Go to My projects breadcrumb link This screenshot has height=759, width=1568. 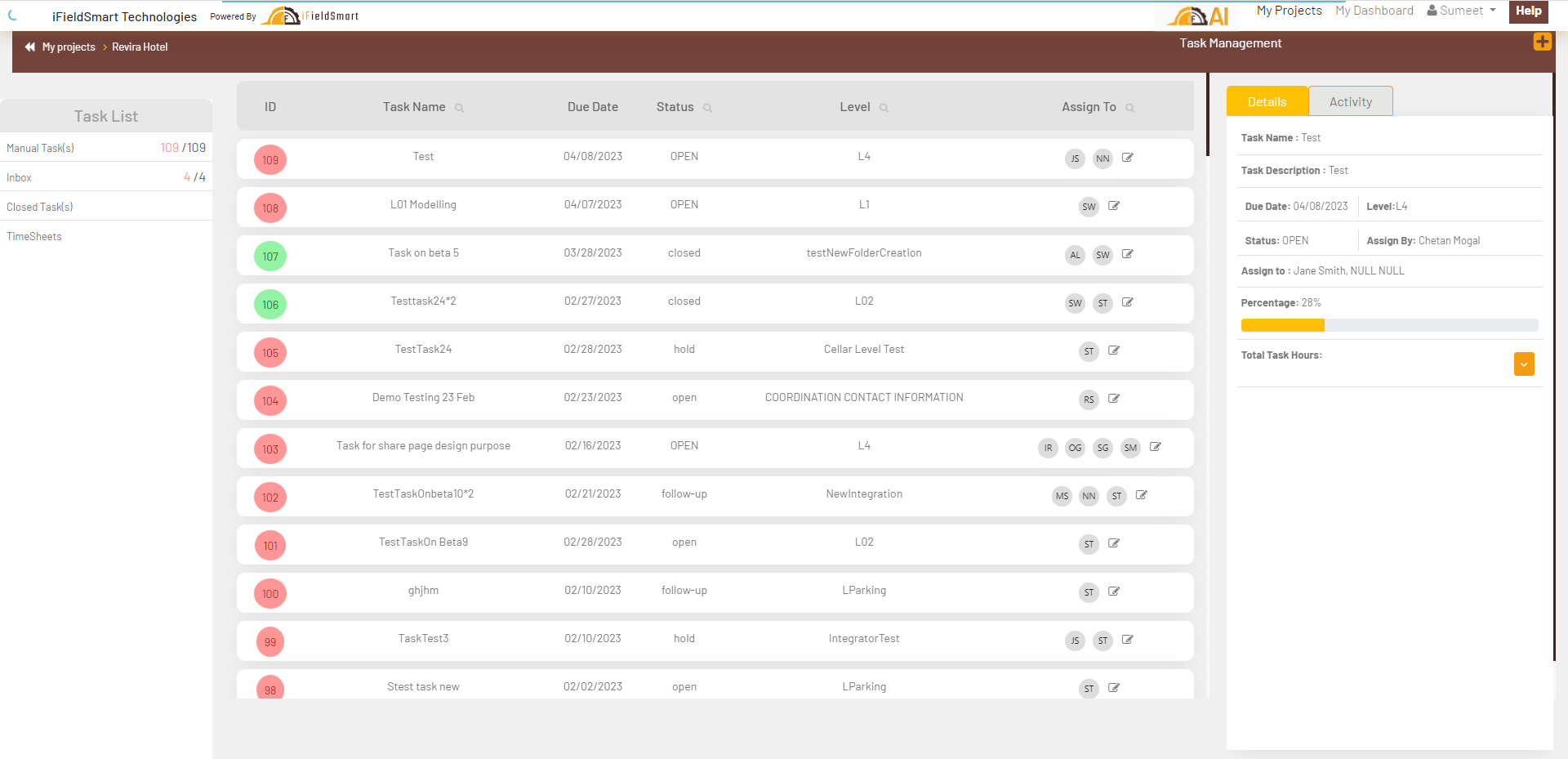(x=69, y=47)
